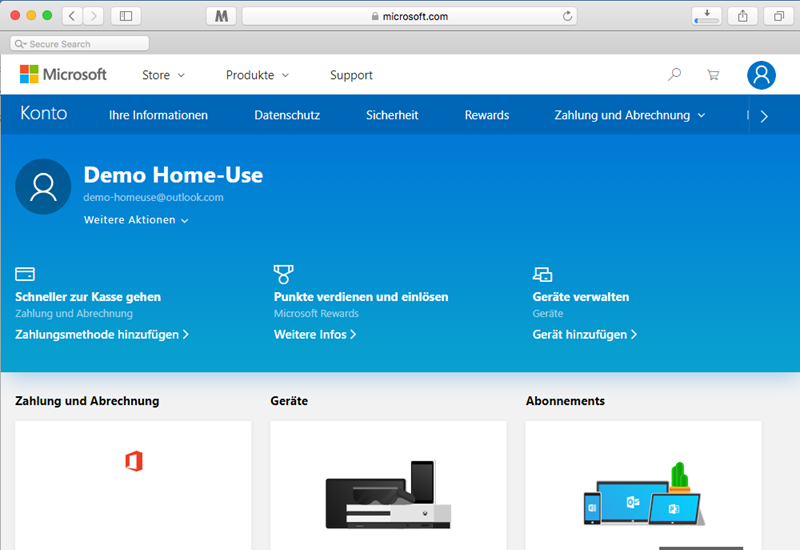This screenshot has width=800, height=550.
Task: Click the Microsoft logo
Action: tap(63, 74)
